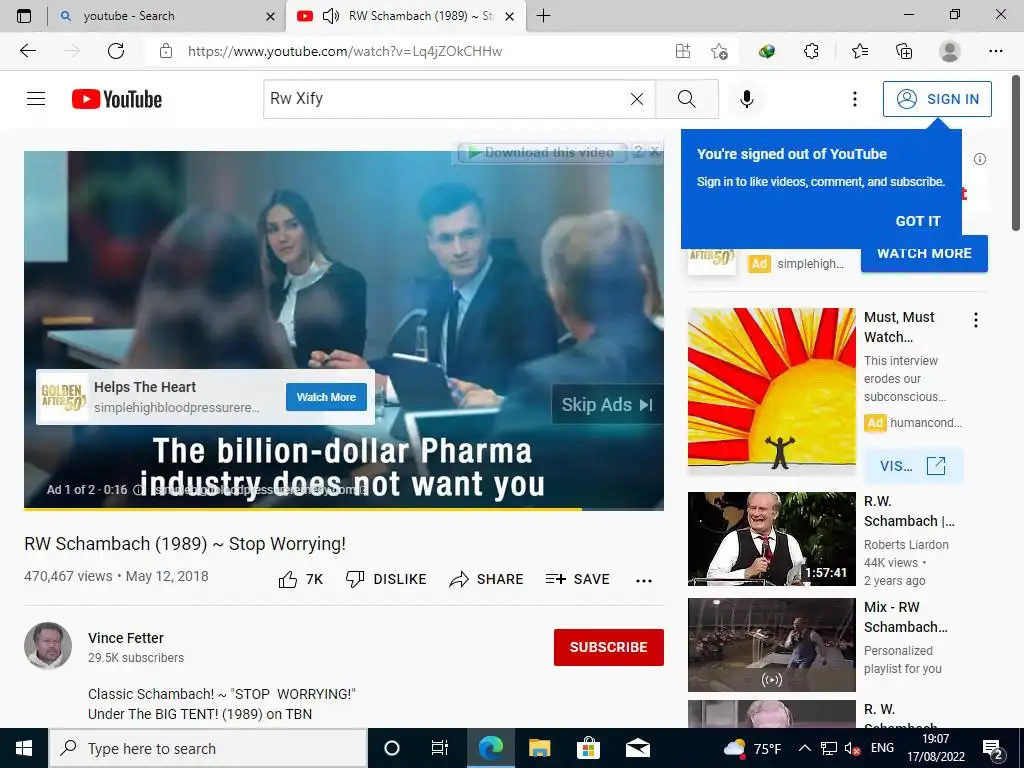1024x768 pixels.
Task: Click the SIGN IN button
Action: 937,99
